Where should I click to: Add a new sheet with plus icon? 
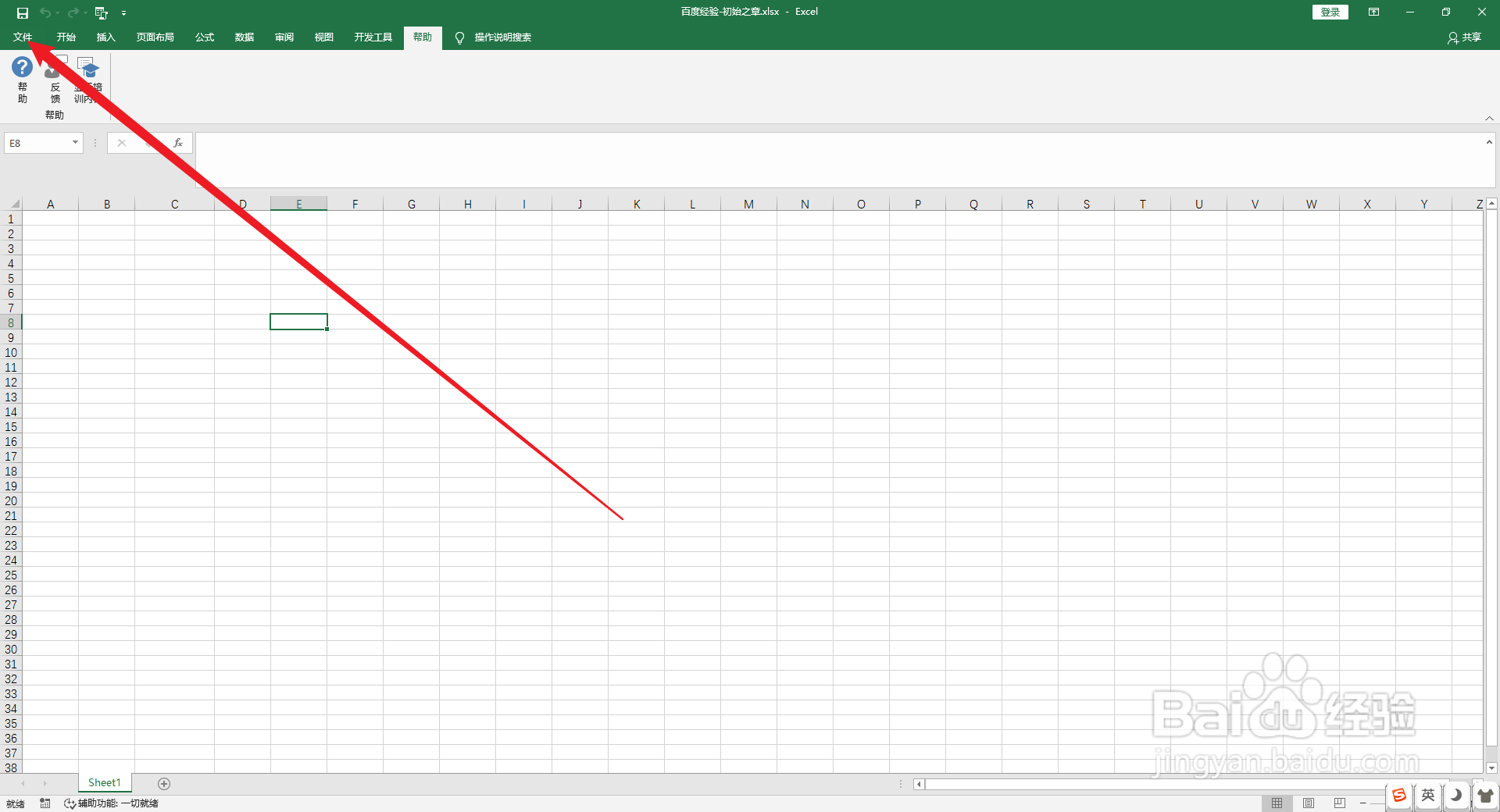tap(164, 783)
